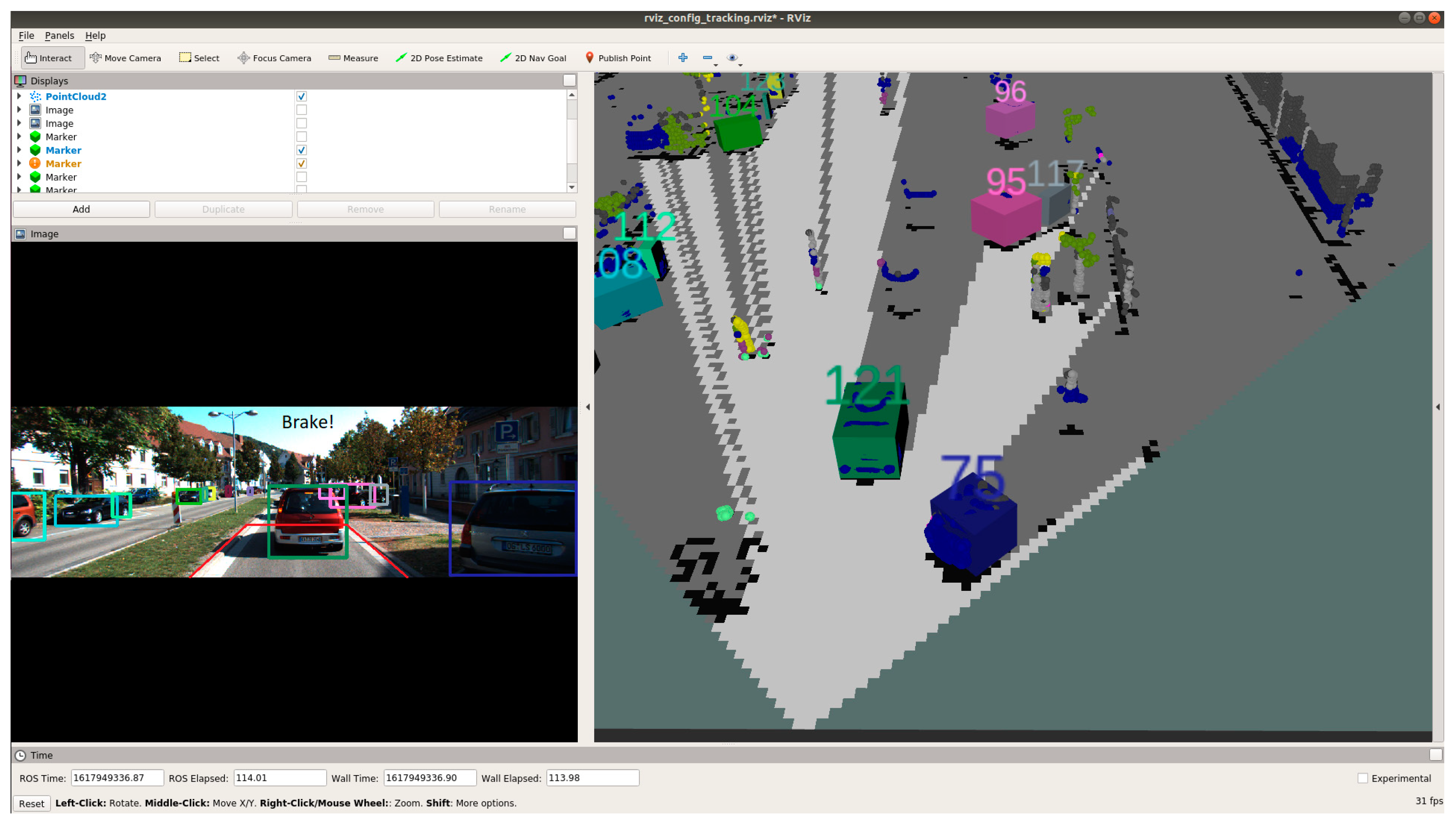Click the blue plus add-tool icon

[683, 57]
